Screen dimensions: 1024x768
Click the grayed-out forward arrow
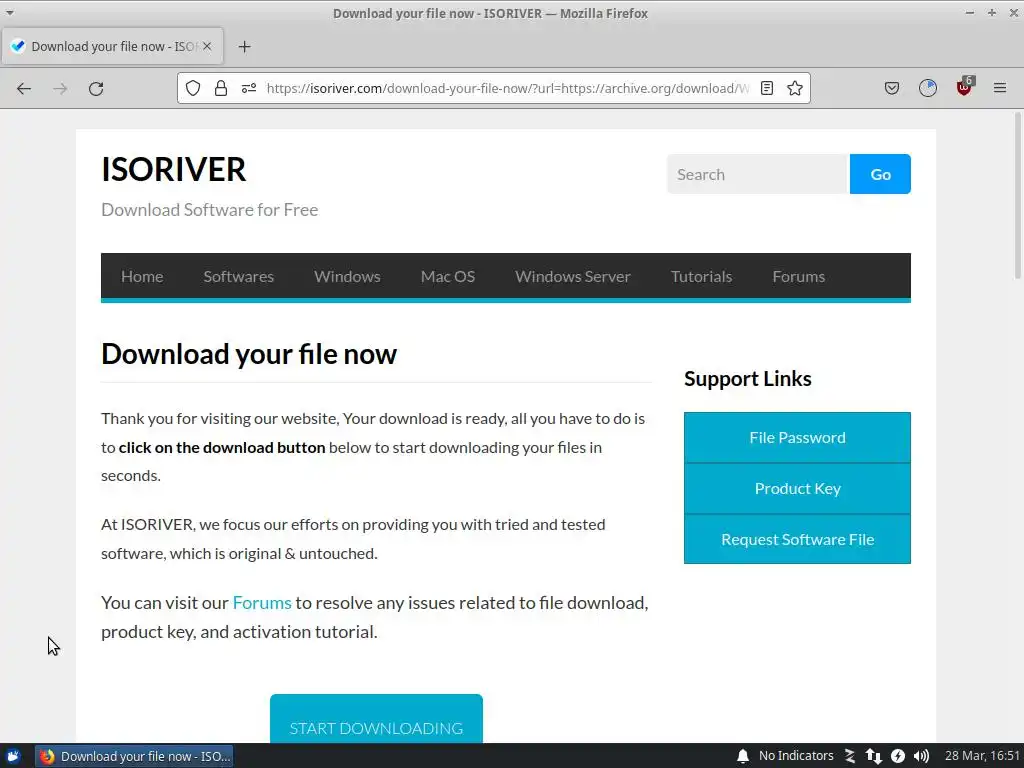click(60, 88)
